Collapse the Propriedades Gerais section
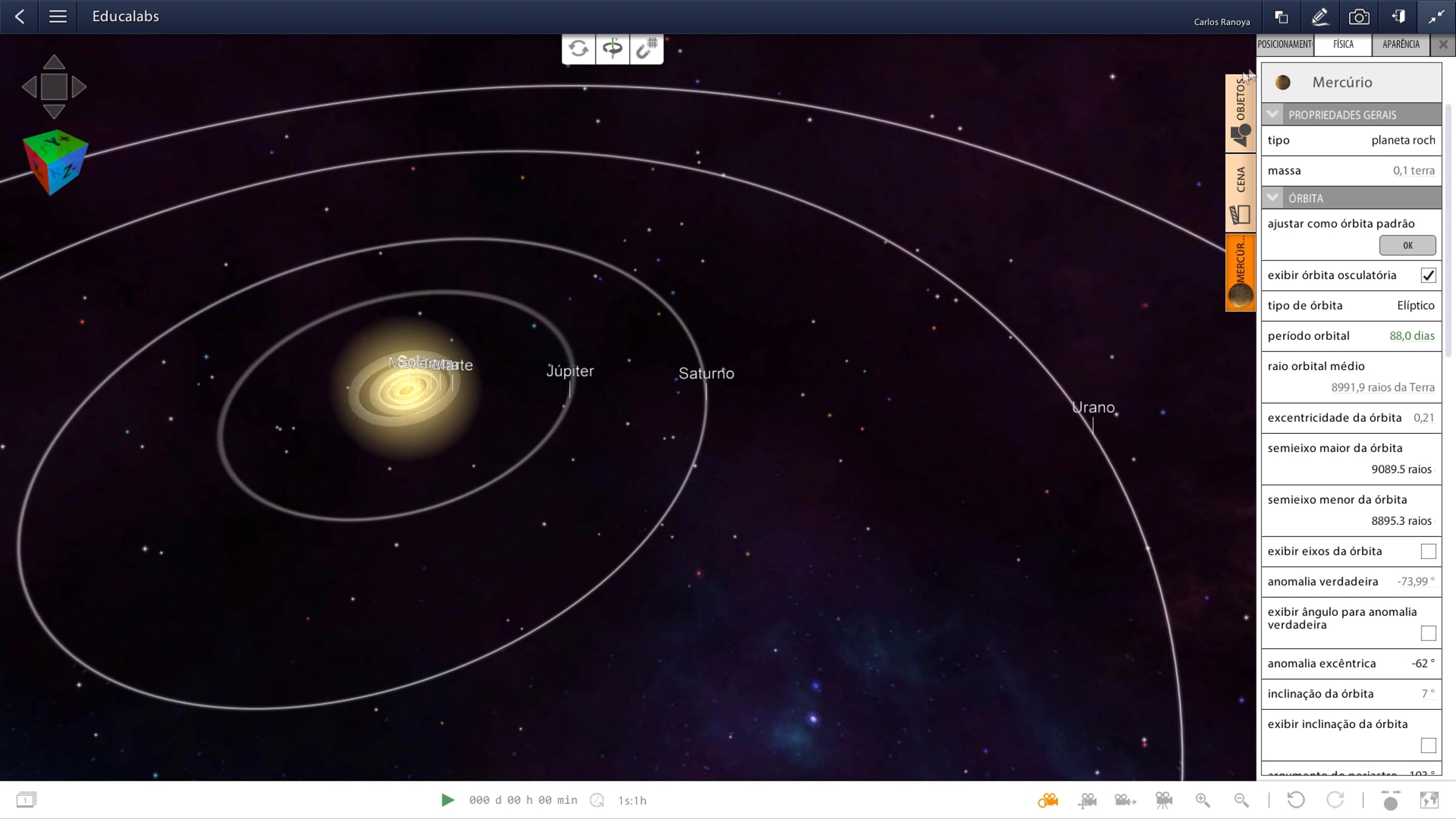The width and height of the screenshot is (1456, 819). coord(1273,115)
